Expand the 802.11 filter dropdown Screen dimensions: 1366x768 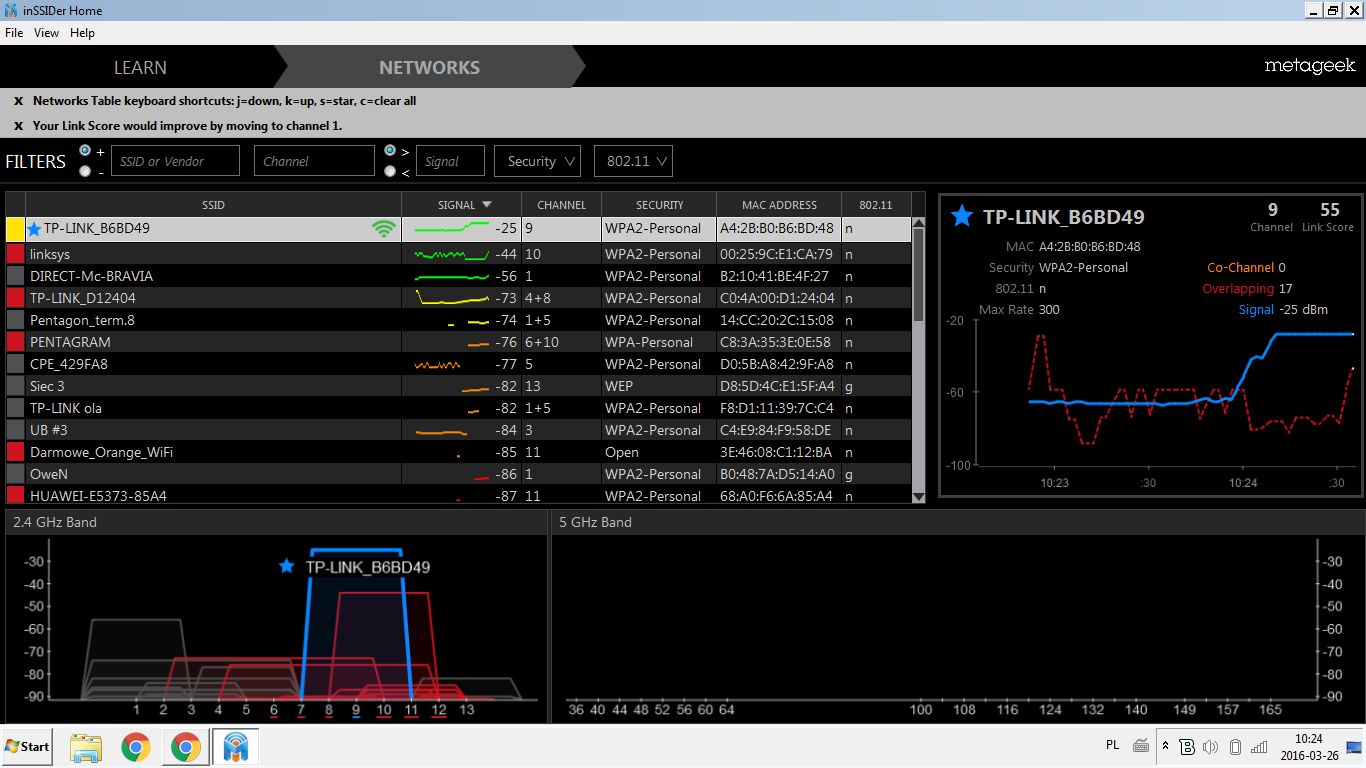(x=632, y=161)
